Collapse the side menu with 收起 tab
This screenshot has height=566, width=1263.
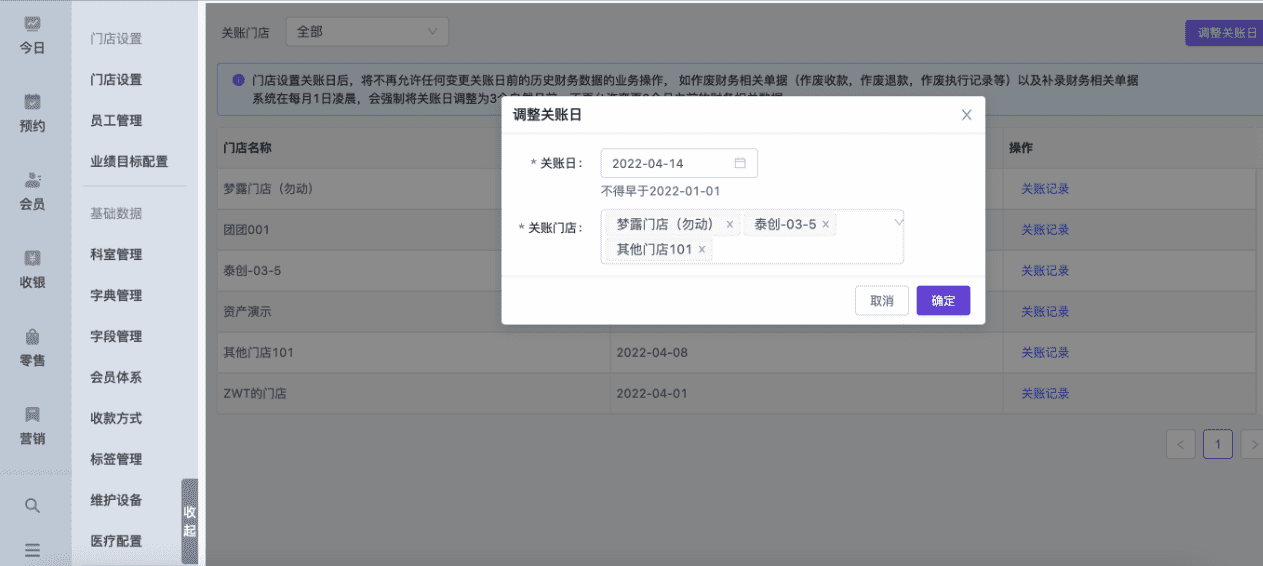(x=189, y=521)
